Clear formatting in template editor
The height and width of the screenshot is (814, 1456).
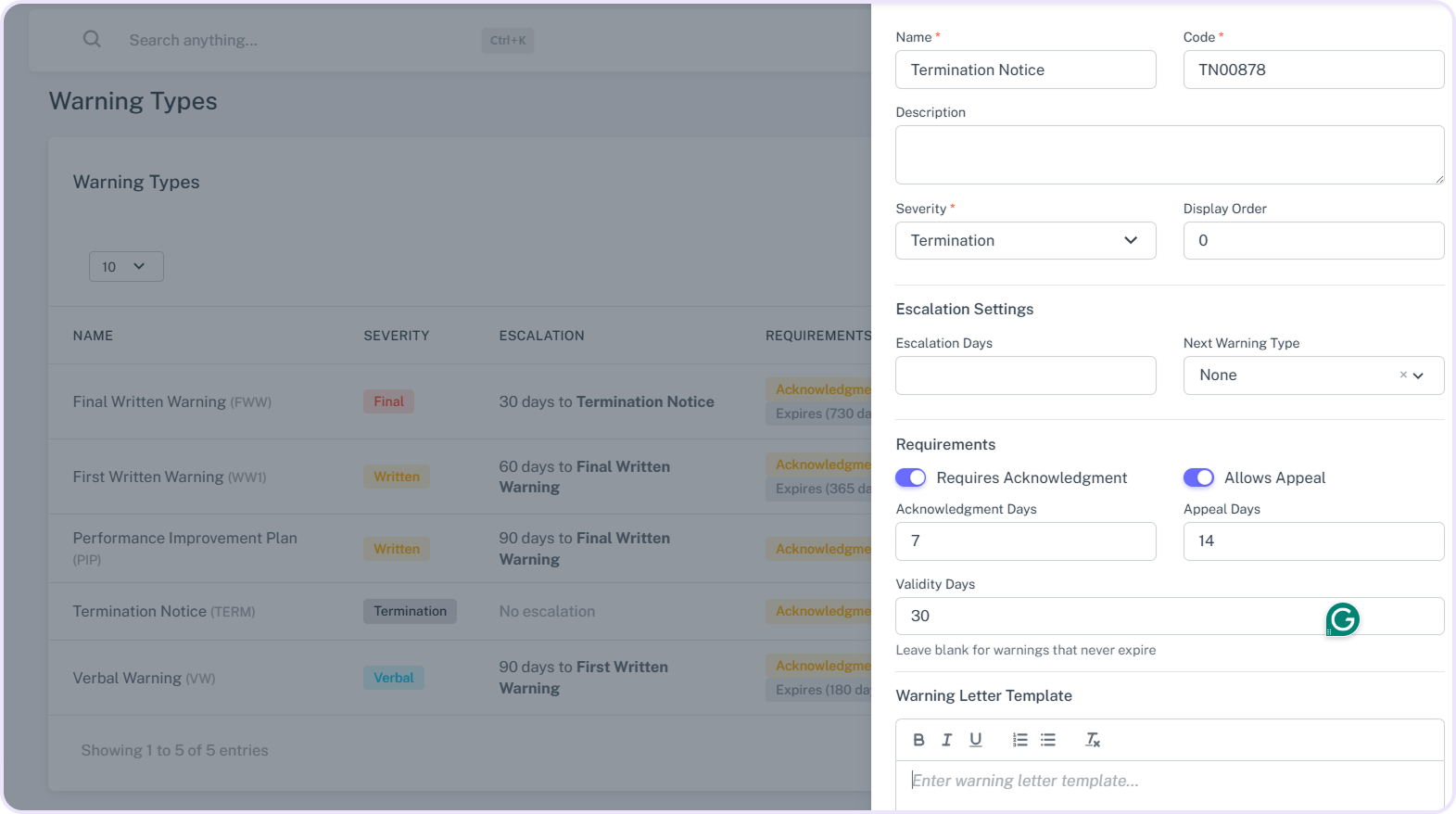point(1093,740)
